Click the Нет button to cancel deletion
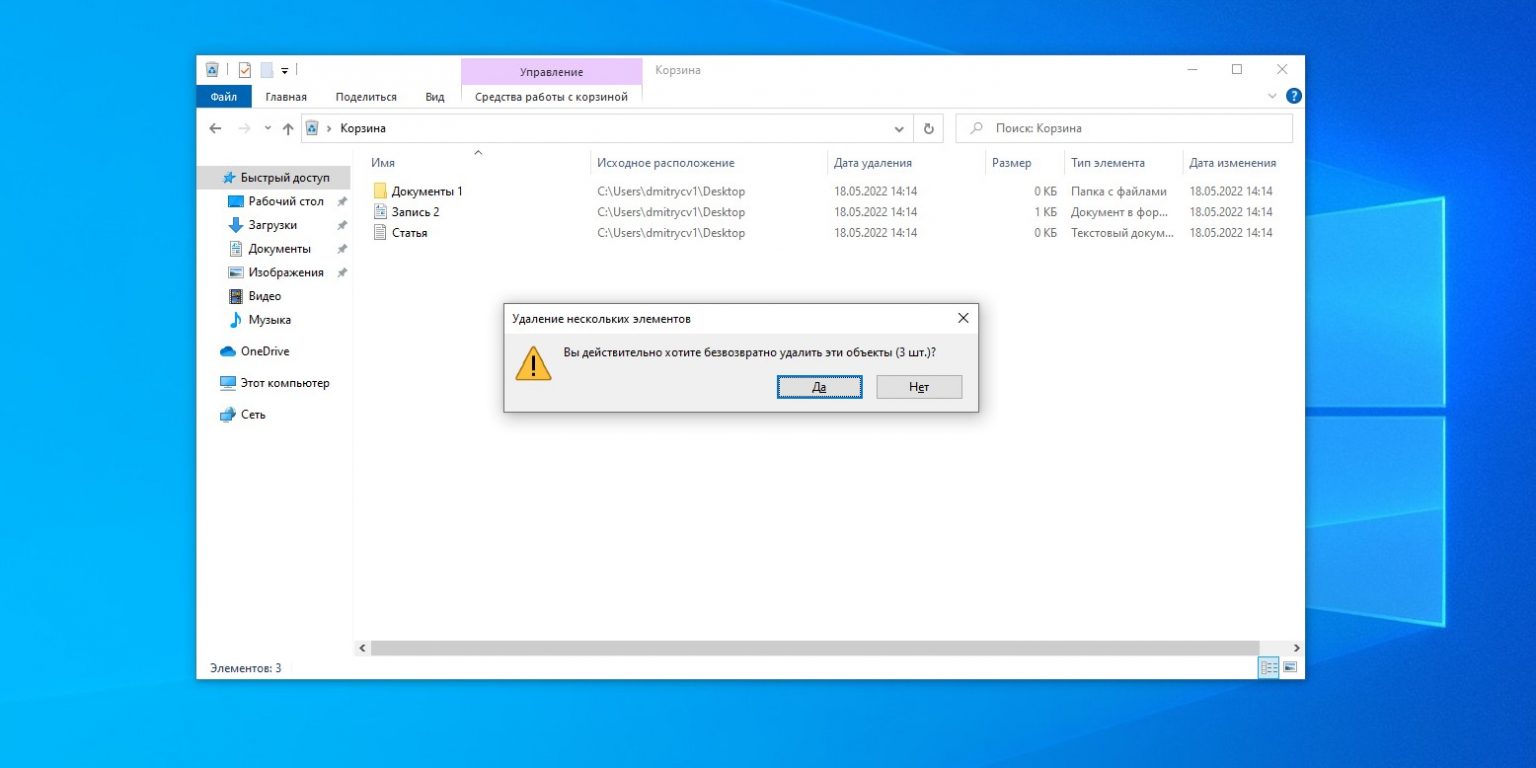1536x768 pixels. point(919,387)
